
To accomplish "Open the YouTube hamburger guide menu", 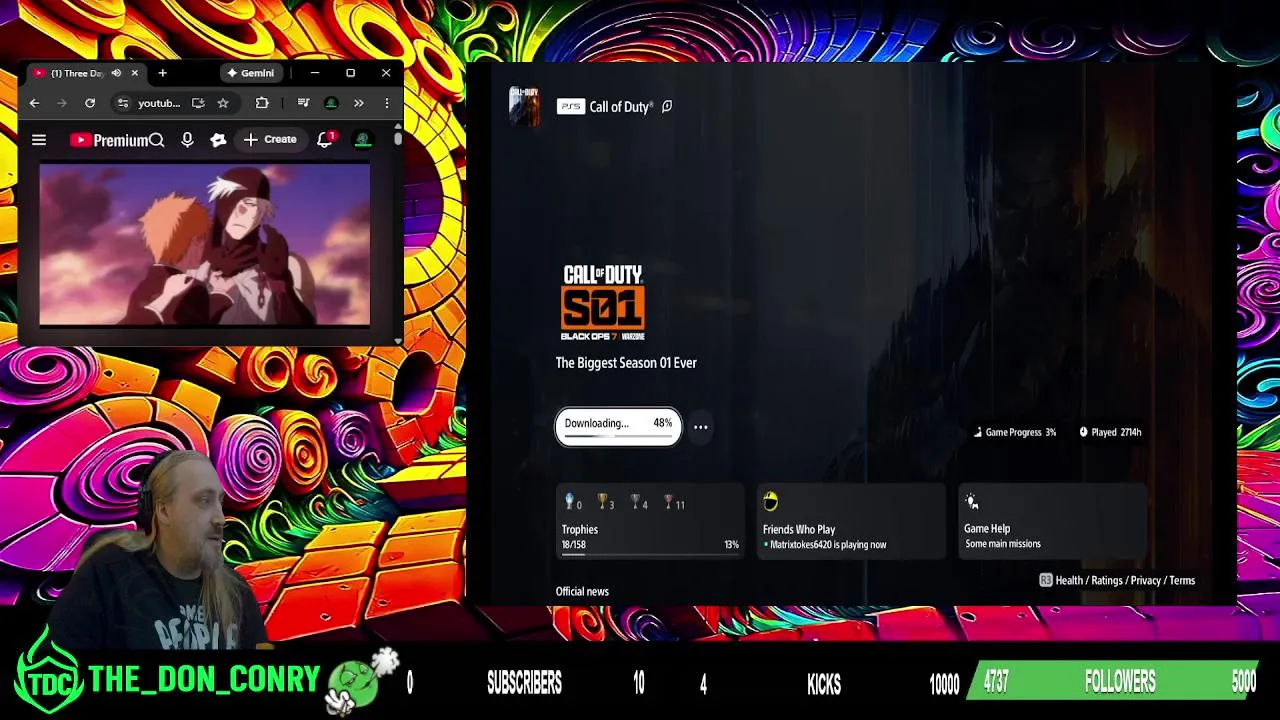I will coord(39,140).
